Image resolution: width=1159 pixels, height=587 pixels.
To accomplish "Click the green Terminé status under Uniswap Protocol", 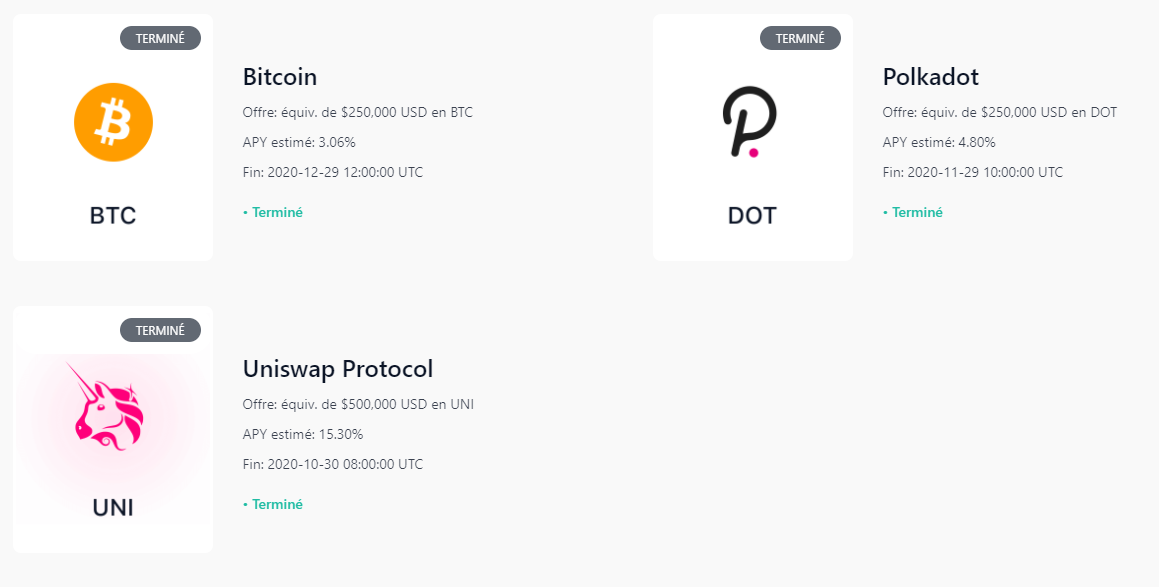I will coord(273,504).
